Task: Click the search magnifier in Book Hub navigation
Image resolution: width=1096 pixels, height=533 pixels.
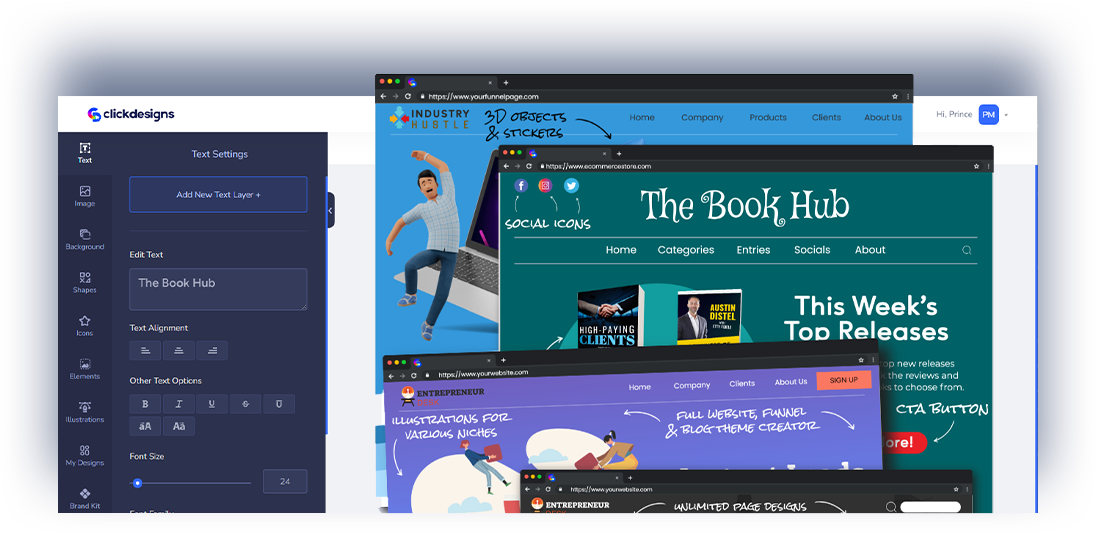Action: 967,250
